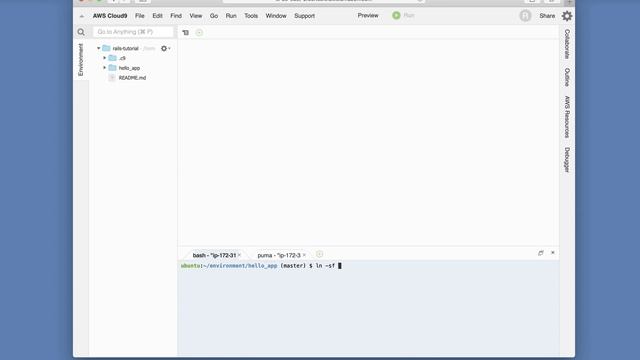Expand the .c9 folder
This screenshot has height=360, width=640.
point(104,58)
